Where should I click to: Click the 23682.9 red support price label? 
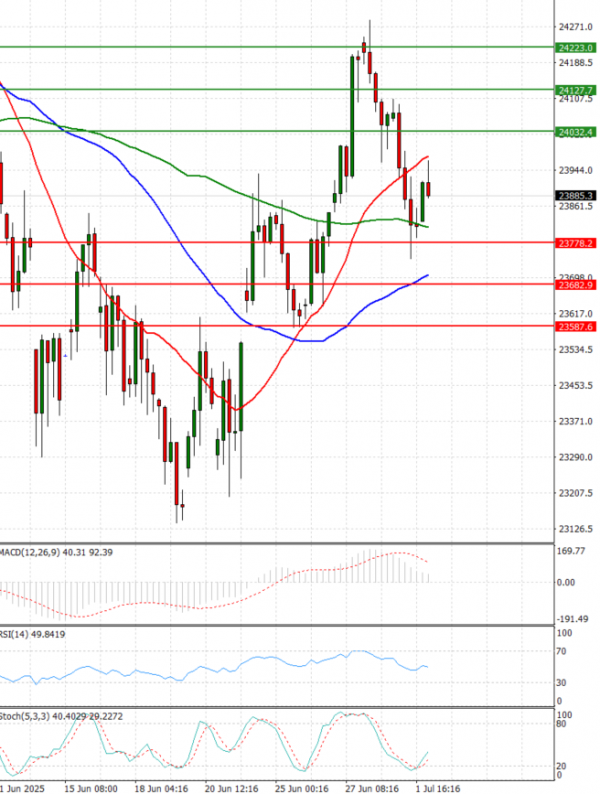575,286
